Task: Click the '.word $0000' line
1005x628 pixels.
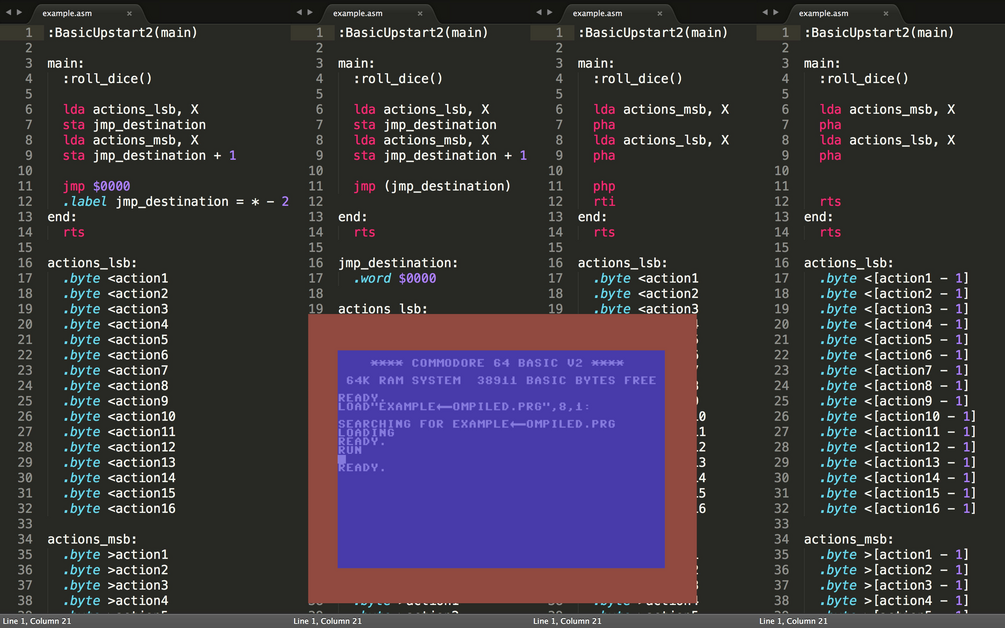Action: (395, 279)
